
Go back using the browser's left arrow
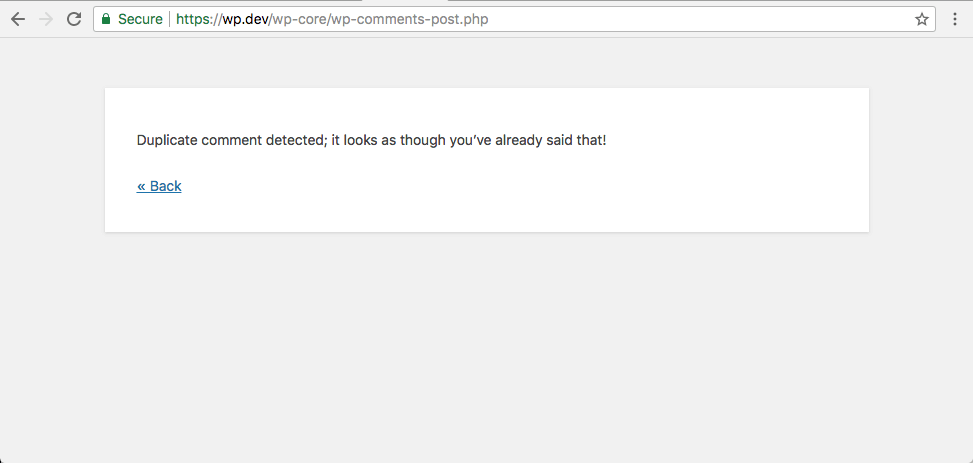pos(18,19)
